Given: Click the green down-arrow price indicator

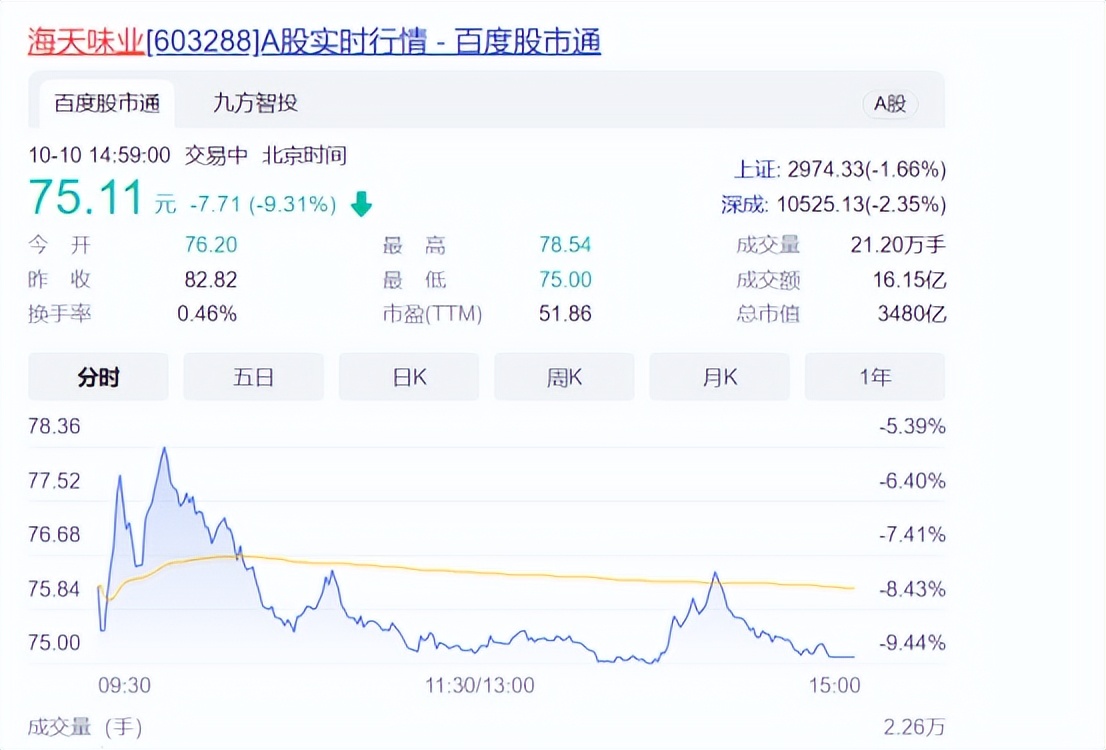Looking at the screenshot, I should (x=362, y=204).
